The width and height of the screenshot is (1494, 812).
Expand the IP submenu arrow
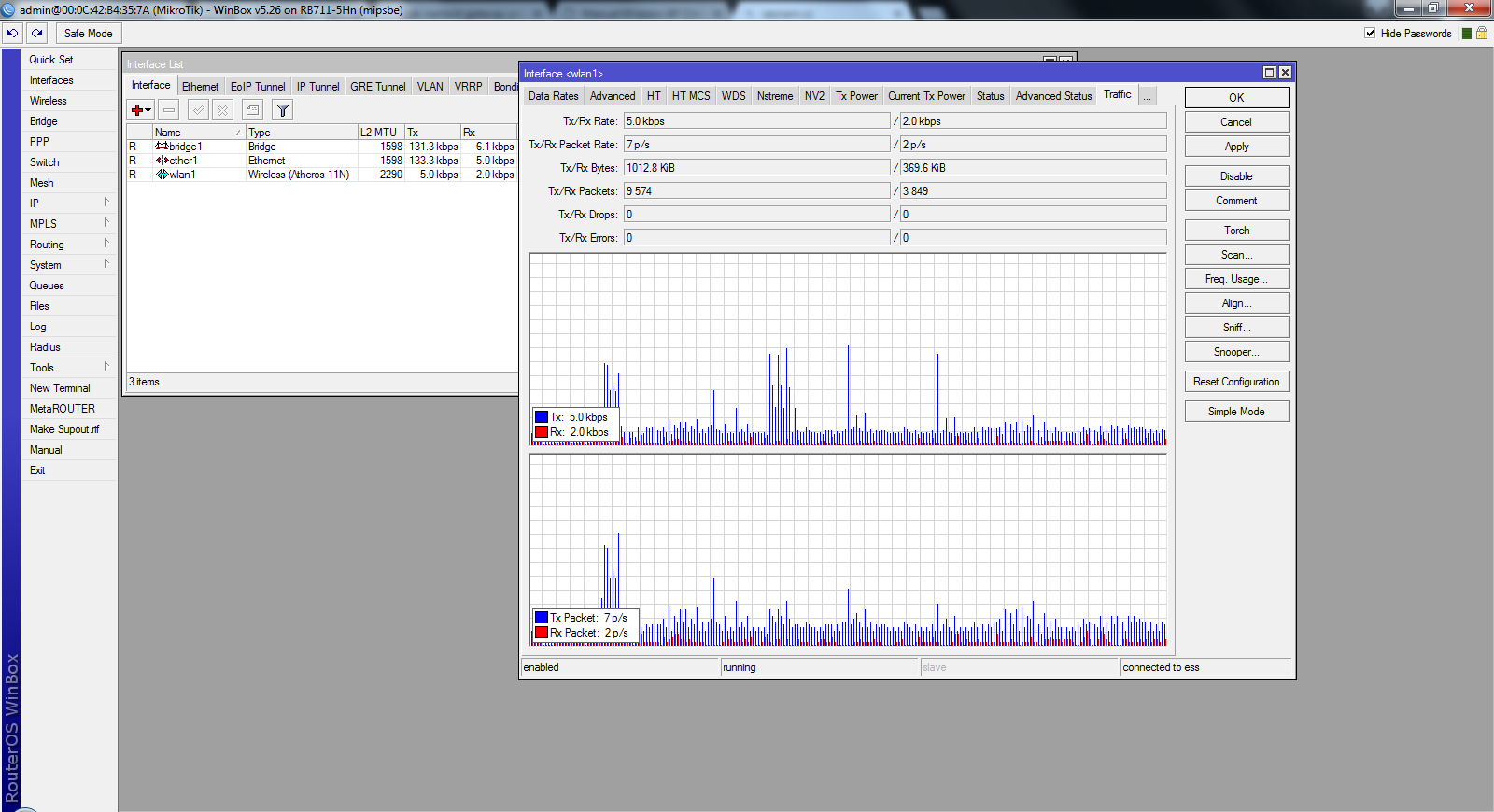click(106, 202)
